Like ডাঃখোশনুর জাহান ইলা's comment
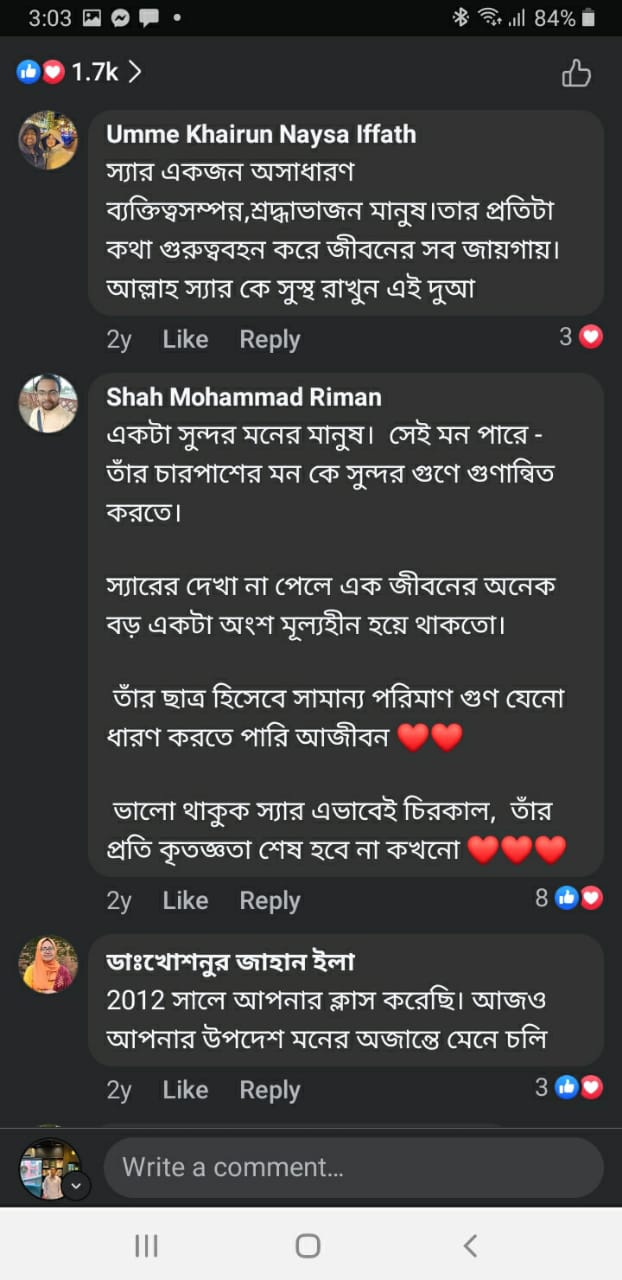This screenshot has height=1280, width=622. 185,1089
